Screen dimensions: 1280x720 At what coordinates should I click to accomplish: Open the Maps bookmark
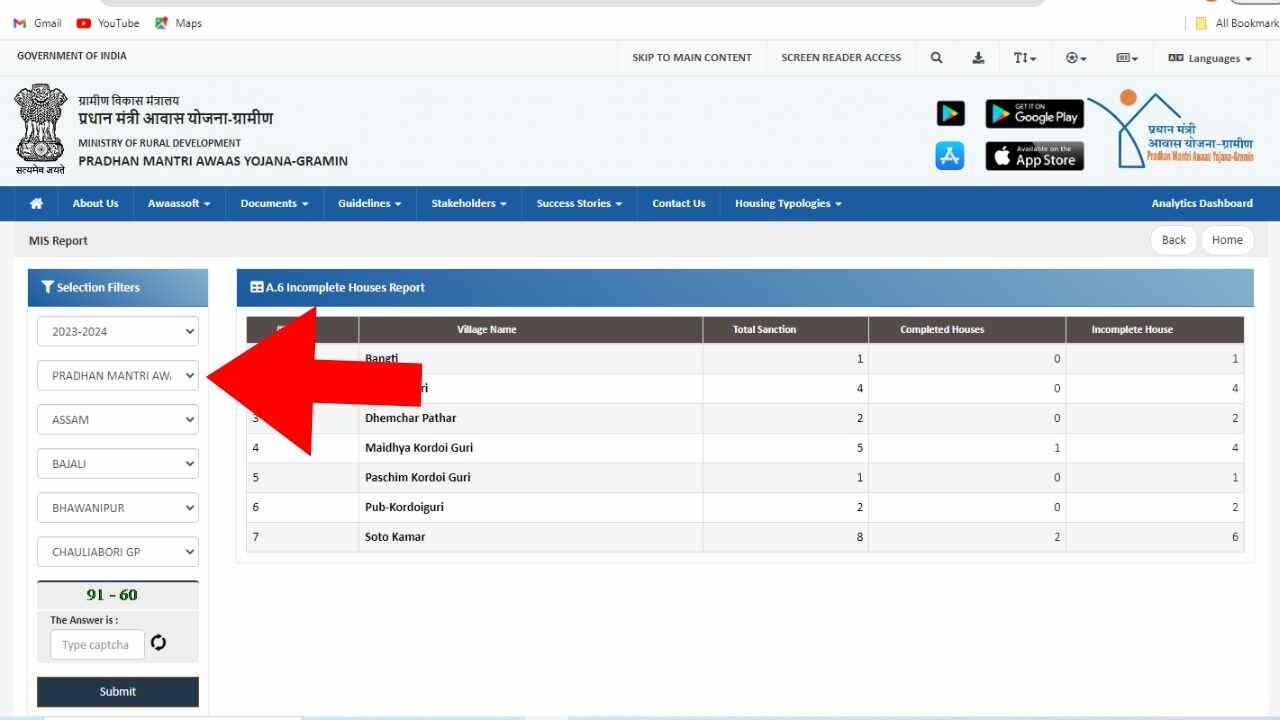(179, 23)
